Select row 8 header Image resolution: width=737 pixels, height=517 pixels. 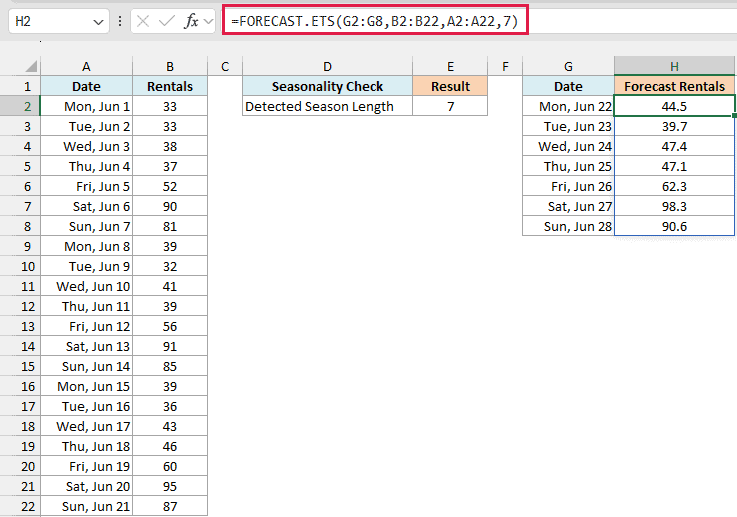click(x=20, y=226)
